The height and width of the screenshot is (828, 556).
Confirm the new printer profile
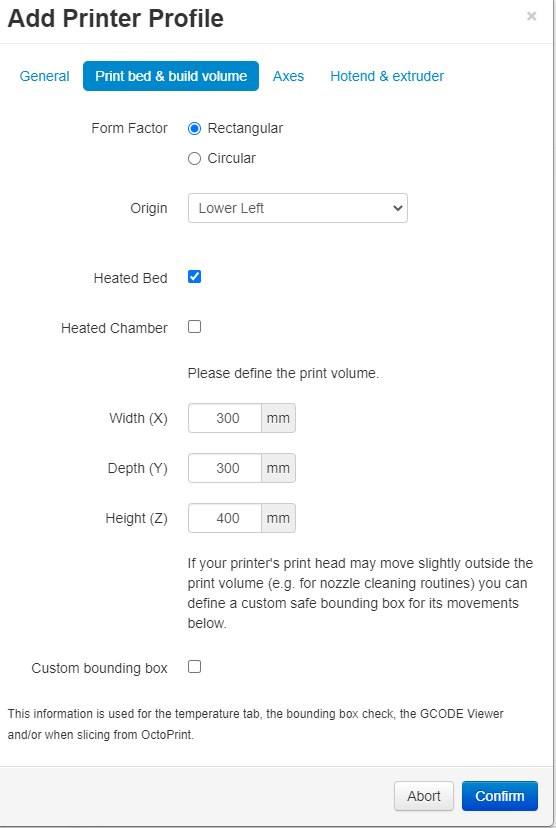pyautogui.click(x=500, y=796)
